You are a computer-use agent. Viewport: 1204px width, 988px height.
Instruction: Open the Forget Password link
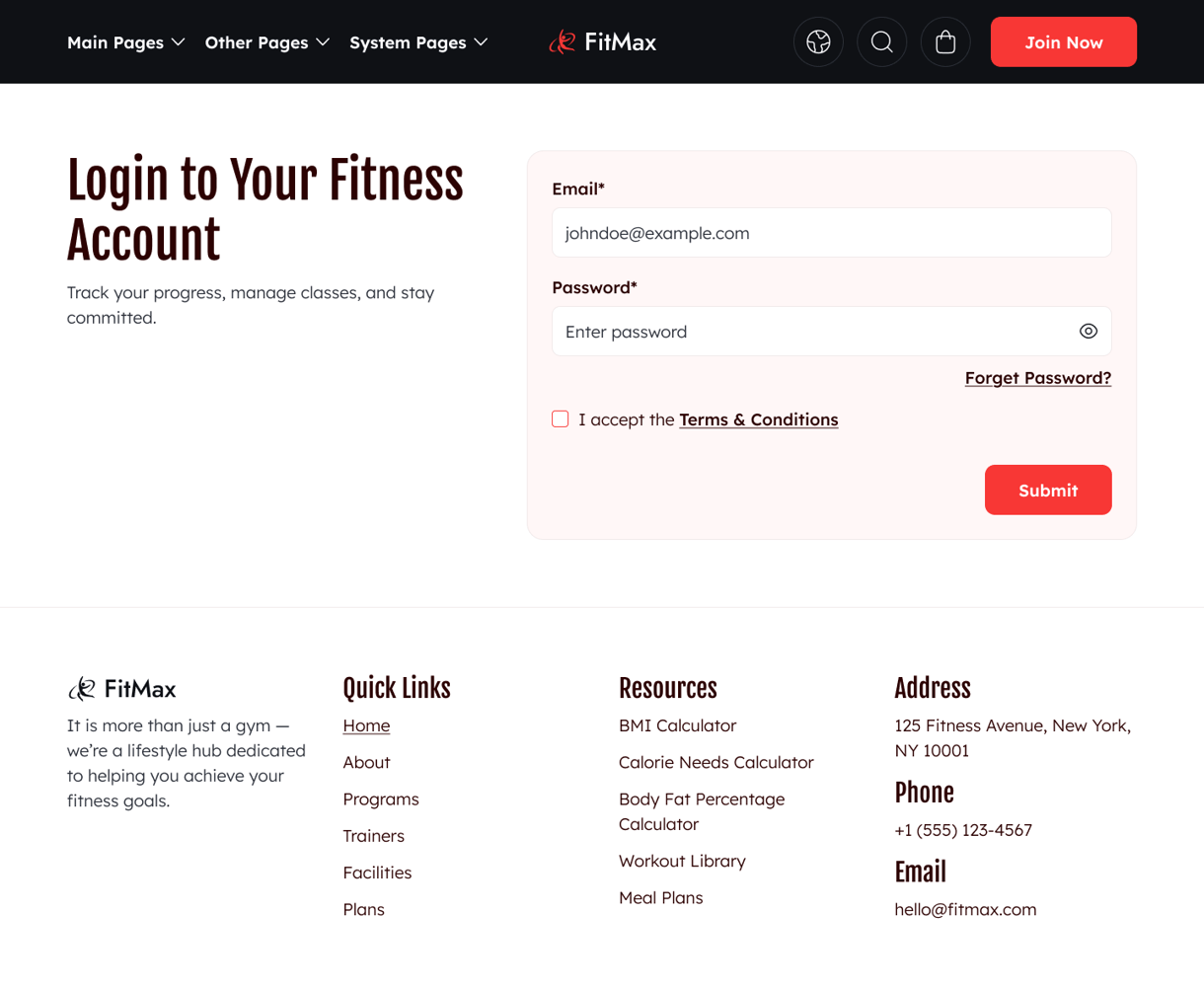[x=1037, y=377]
